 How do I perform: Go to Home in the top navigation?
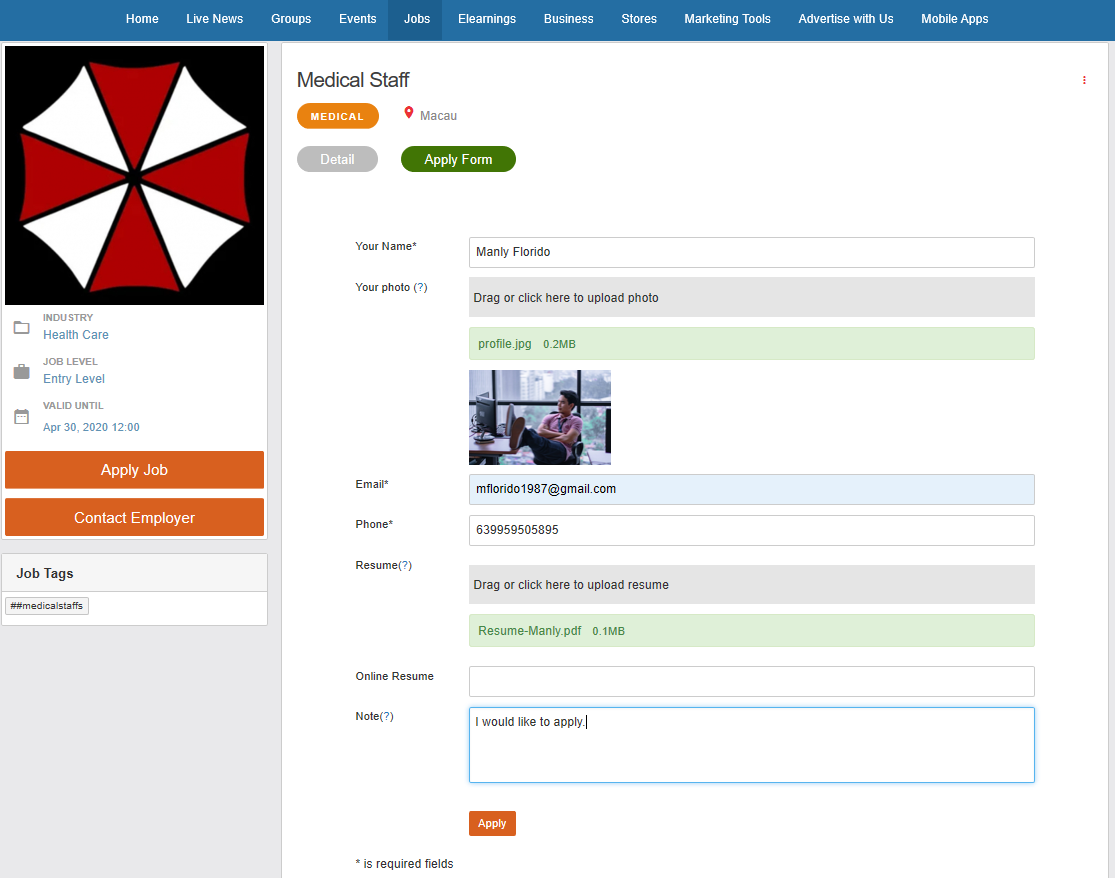(142, 19)
